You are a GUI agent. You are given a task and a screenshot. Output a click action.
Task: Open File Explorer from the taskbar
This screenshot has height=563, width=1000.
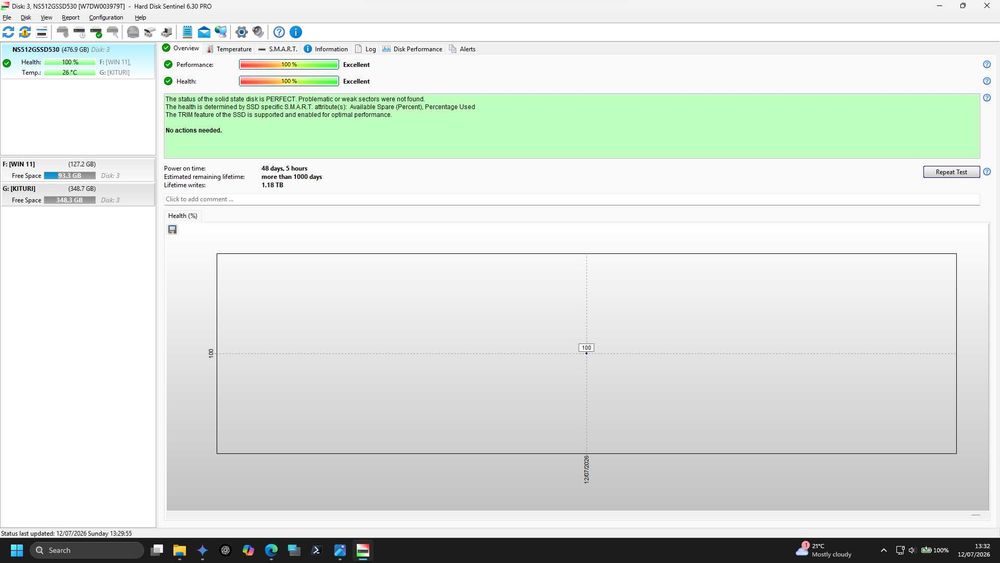pos(180,550)
